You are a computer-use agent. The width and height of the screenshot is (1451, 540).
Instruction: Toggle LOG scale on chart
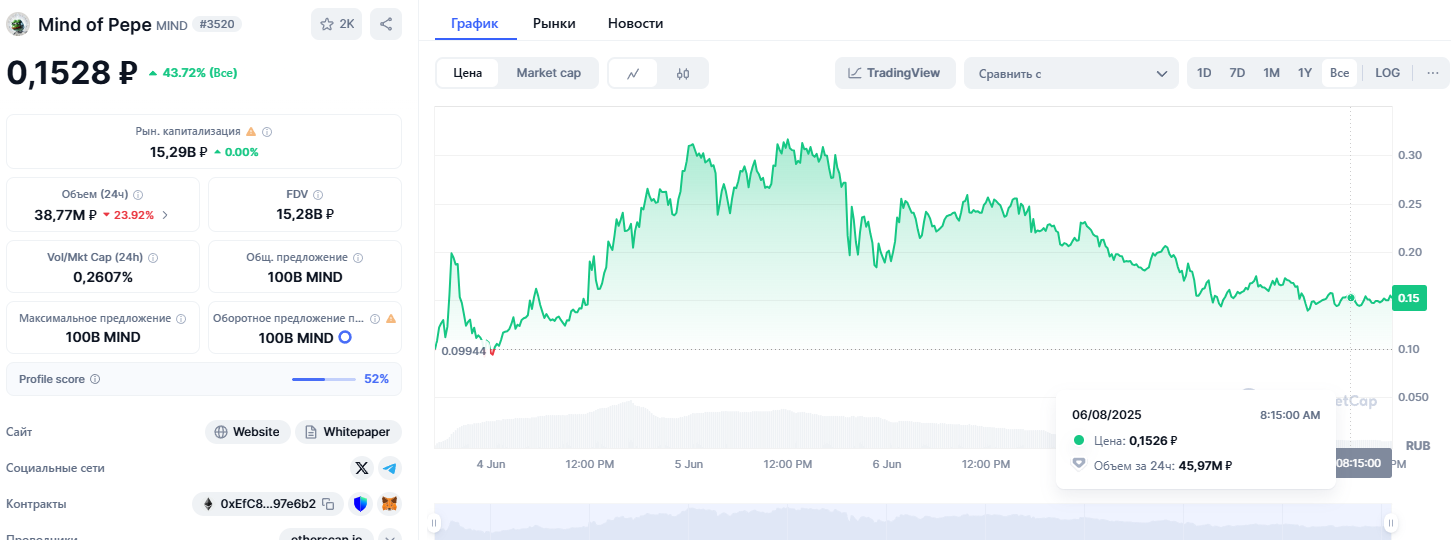pyautogui.click(x=1388, y=73)
